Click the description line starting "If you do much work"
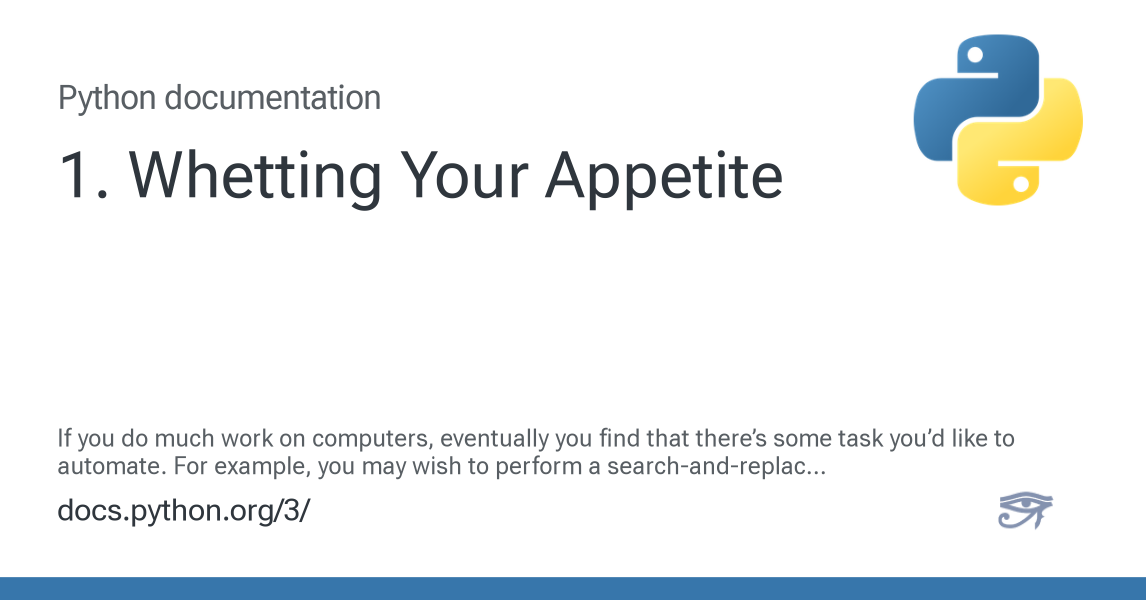The image size is (1146, 600). pyautogui.click(x=536, y=438)
